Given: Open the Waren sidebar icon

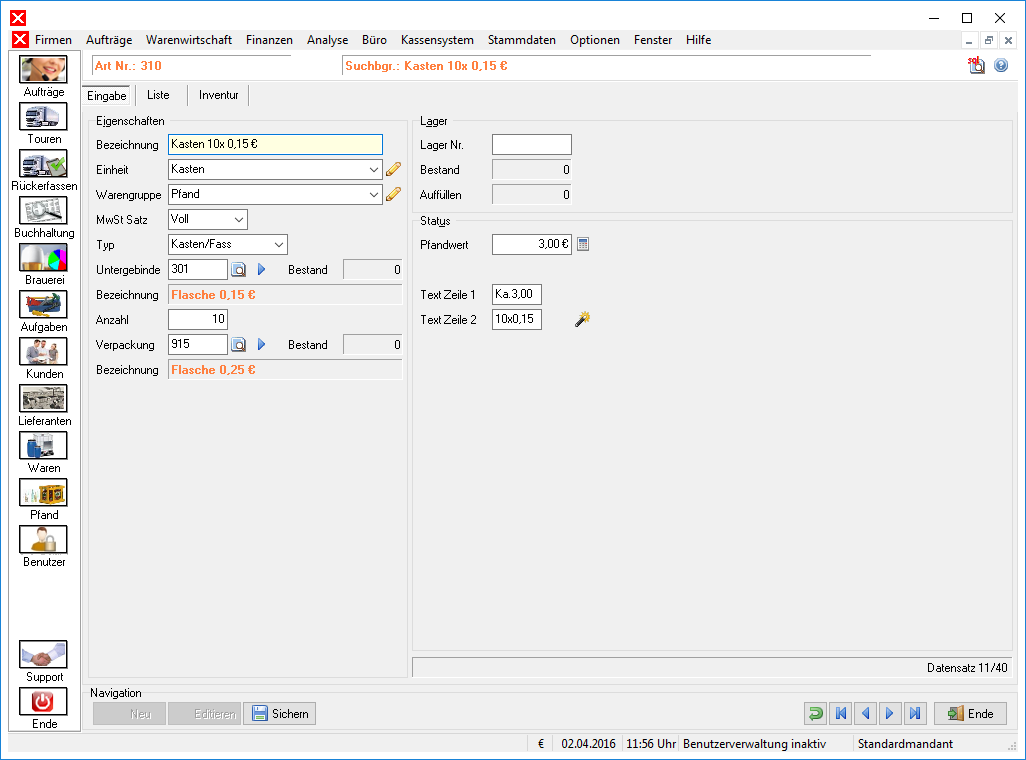Looking at the screenshot, I should 43,446.
